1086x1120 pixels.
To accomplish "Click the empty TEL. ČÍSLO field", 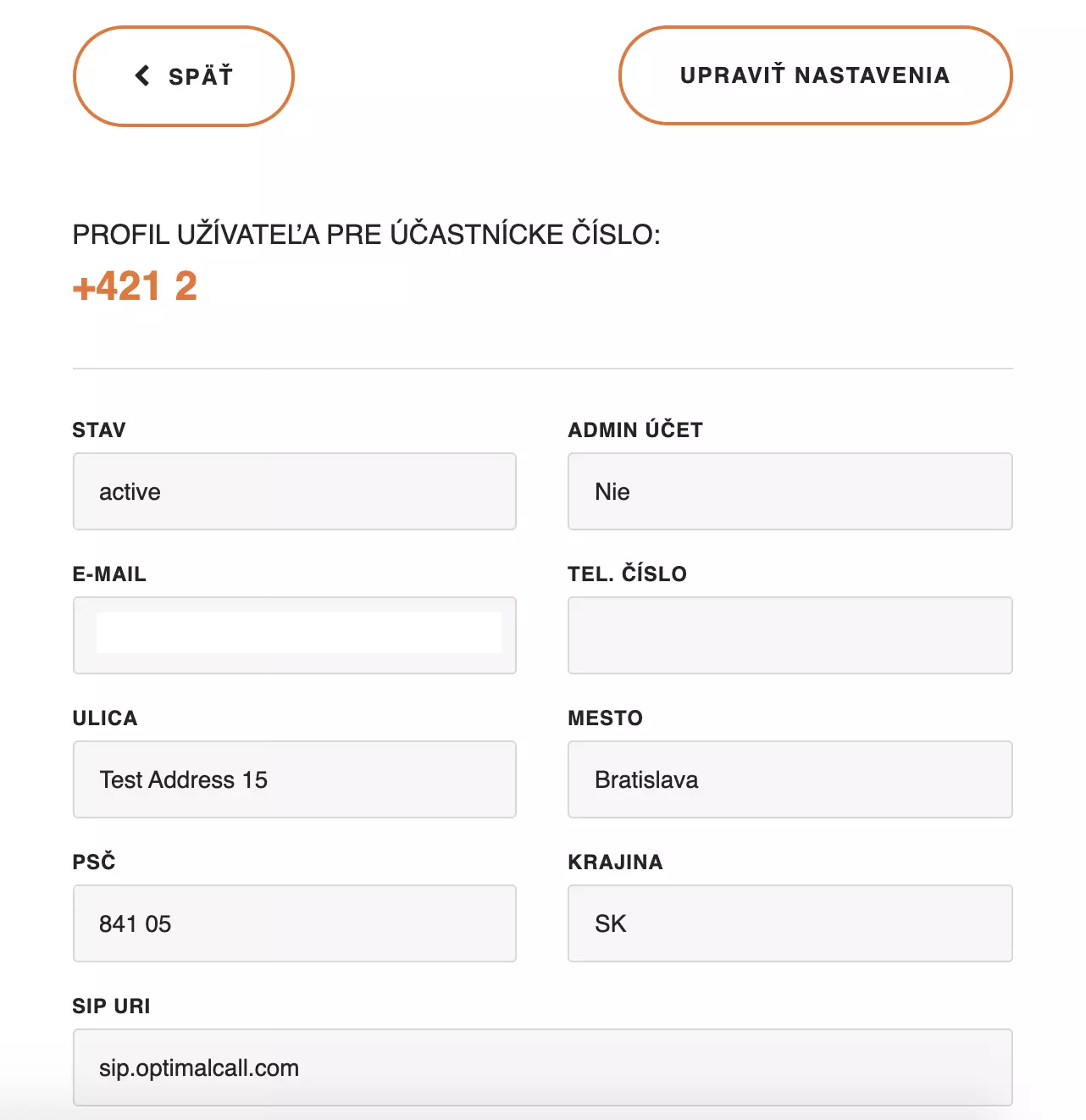I will pos(790,635).
